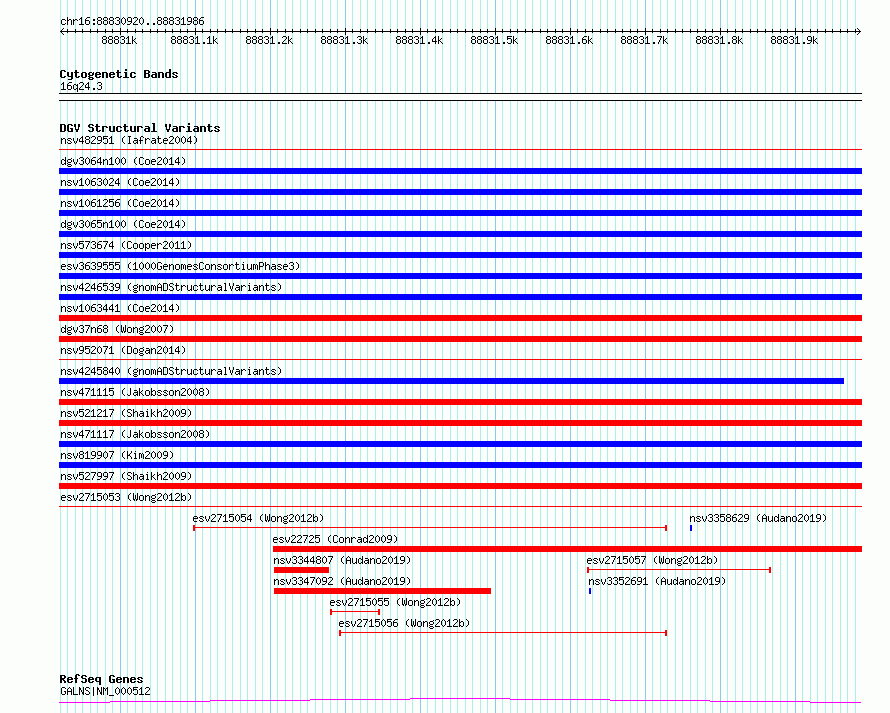Select esv2715054 (Wong2012b) variant label
Screen dimensions: 890x713
click(258, 518)
